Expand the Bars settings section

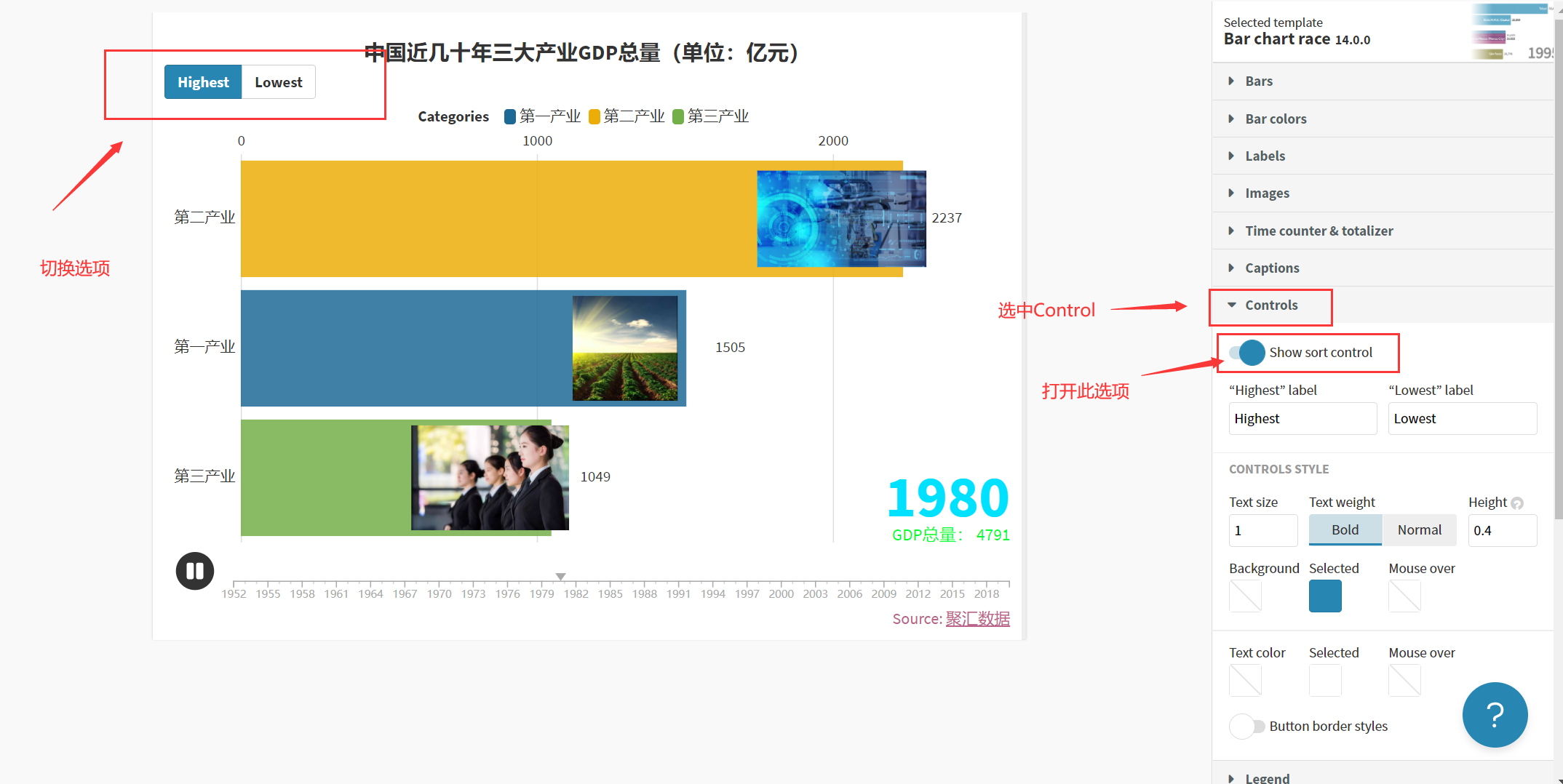point(1383,81)
